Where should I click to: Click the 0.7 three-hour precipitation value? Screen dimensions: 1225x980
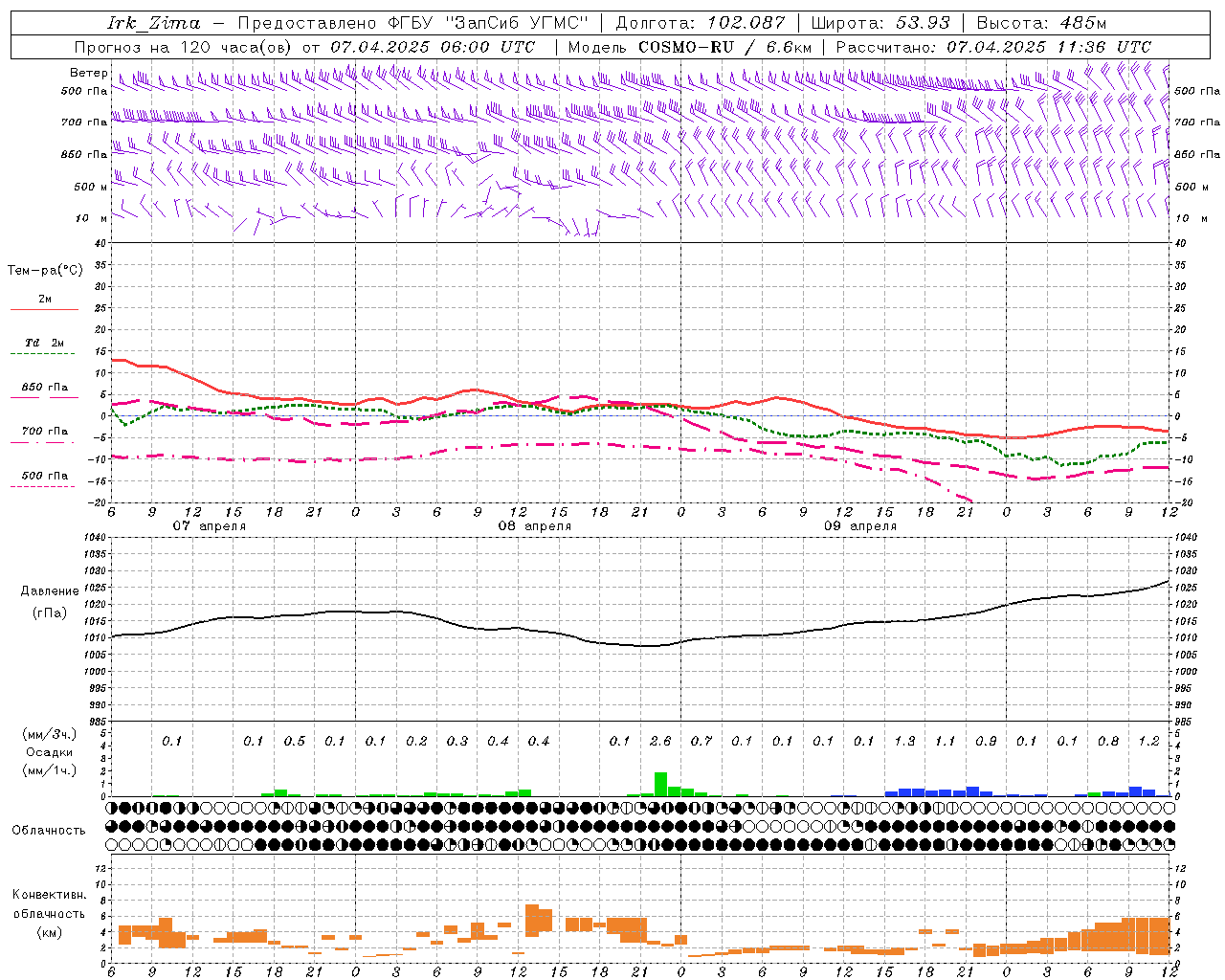pyautogui.click(x=702, y=742)
